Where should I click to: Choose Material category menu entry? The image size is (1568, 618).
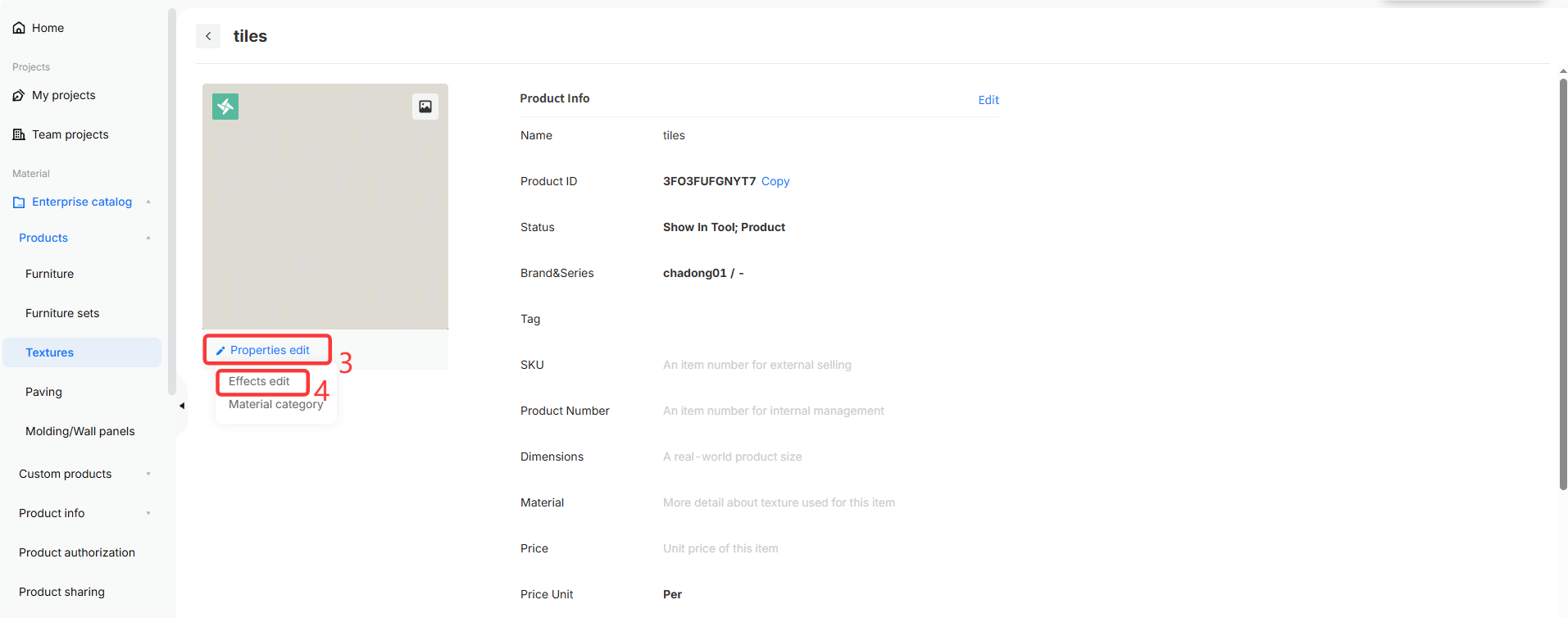click(276, 404)
